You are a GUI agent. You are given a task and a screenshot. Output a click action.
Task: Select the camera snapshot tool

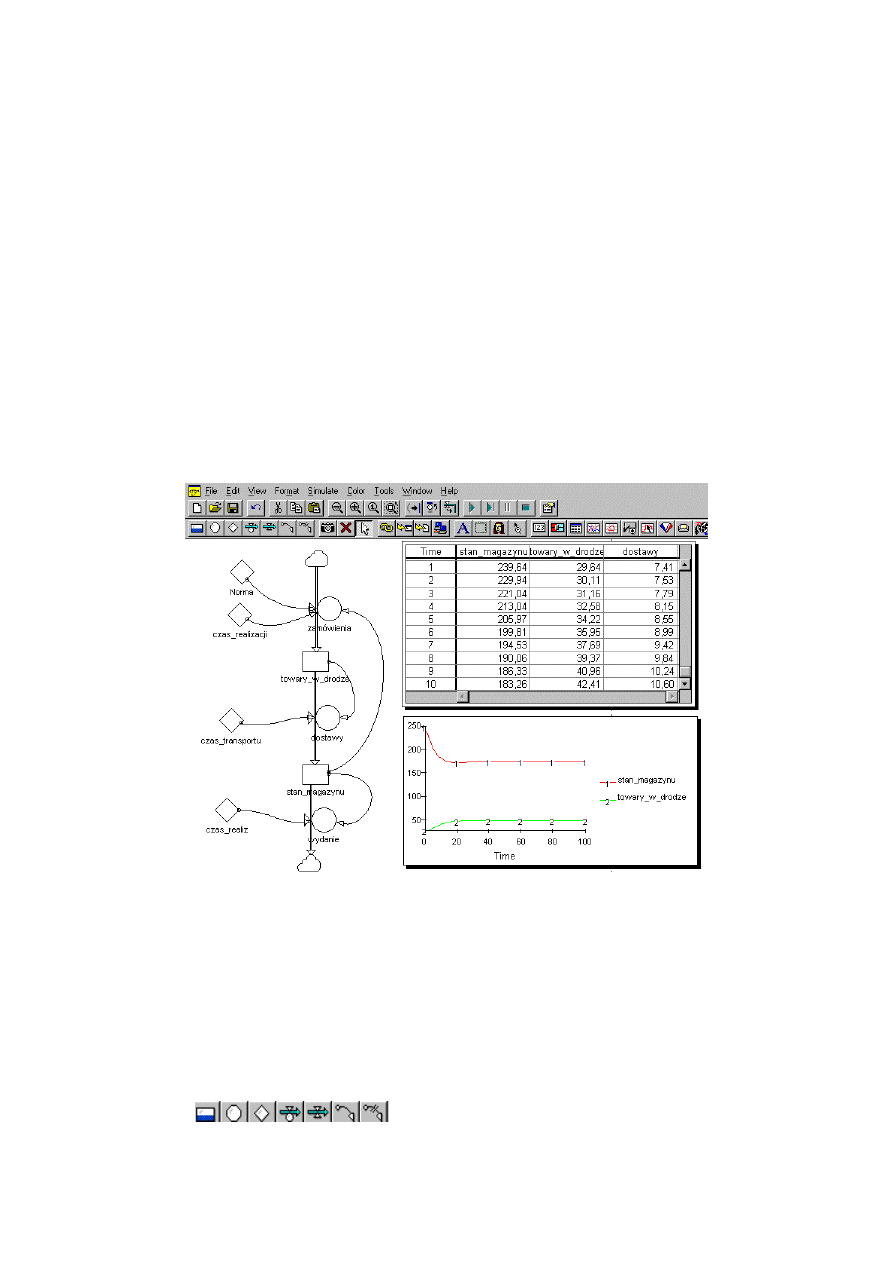point(327,528)
